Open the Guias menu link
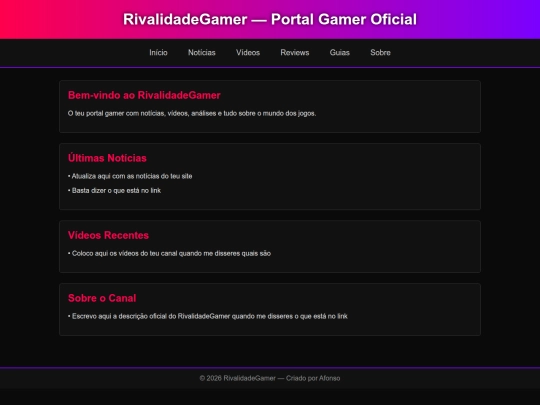The height and width of the screenshot is (405, 540). (x=340, y=52)
